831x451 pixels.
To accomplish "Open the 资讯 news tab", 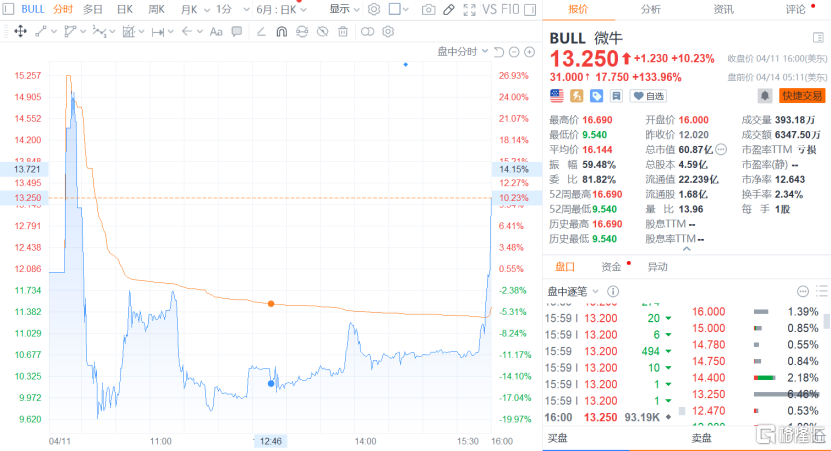I will (x=723, y=10).
